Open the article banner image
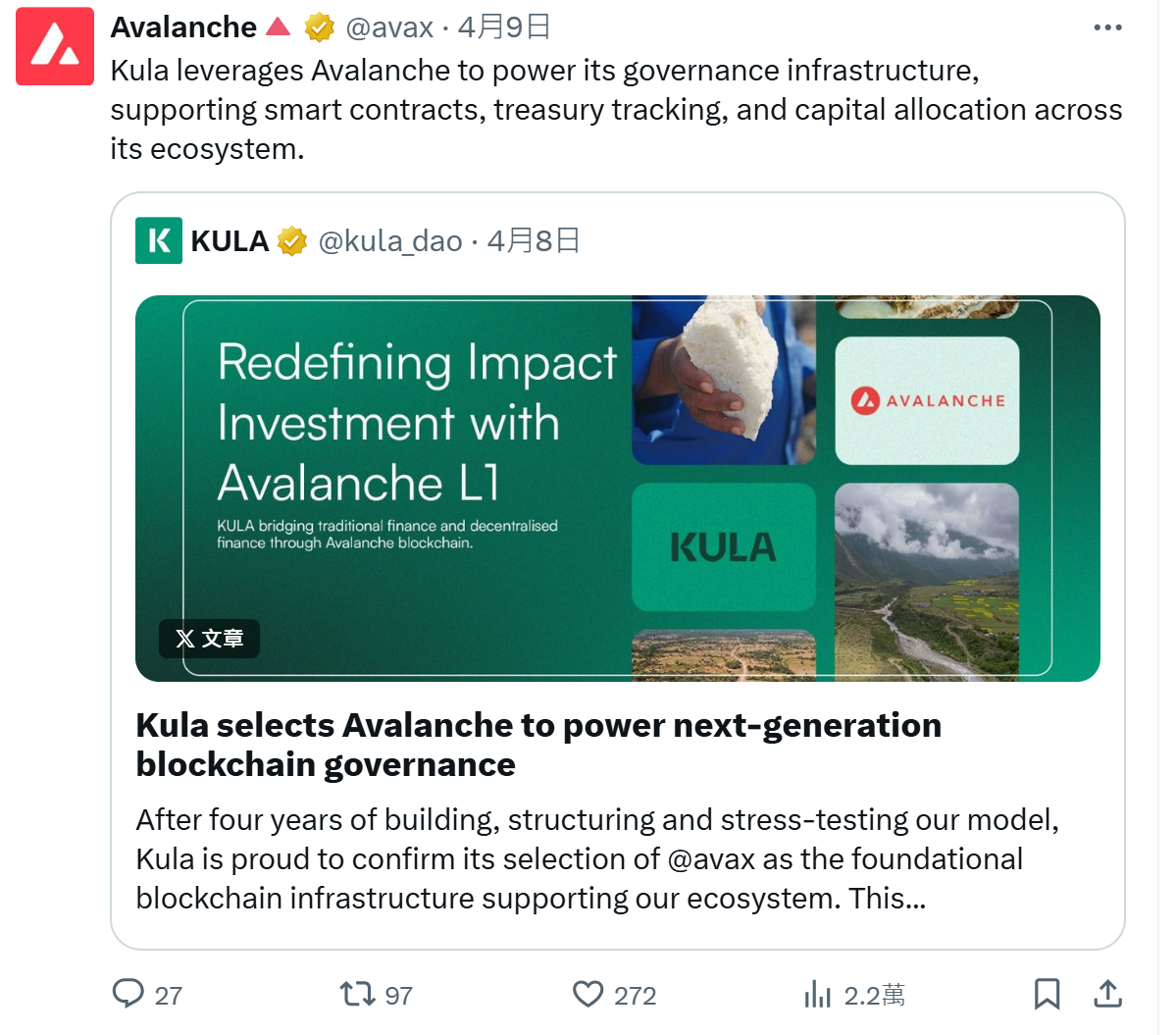 [617, 489]
